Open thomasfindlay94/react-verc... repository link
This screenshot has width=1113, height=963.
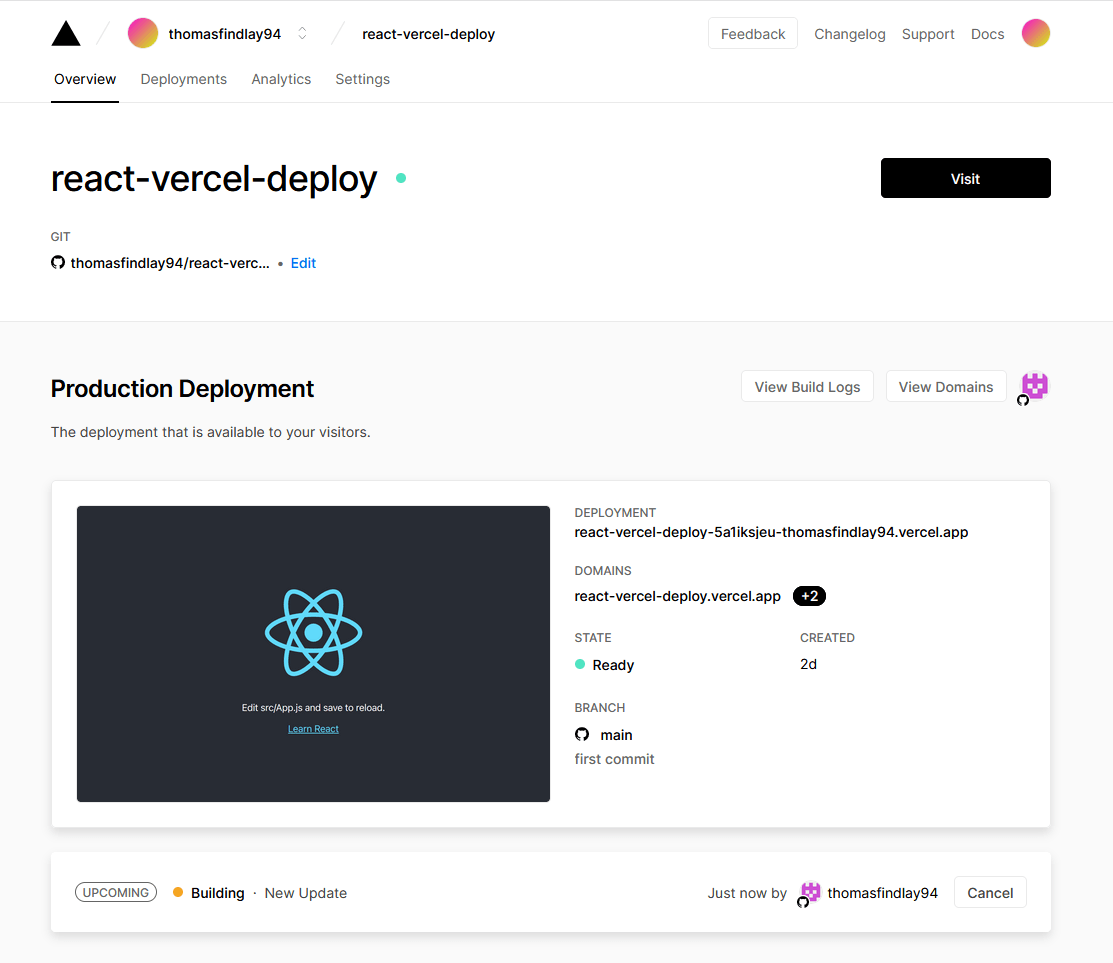click(x=170, y=263)
